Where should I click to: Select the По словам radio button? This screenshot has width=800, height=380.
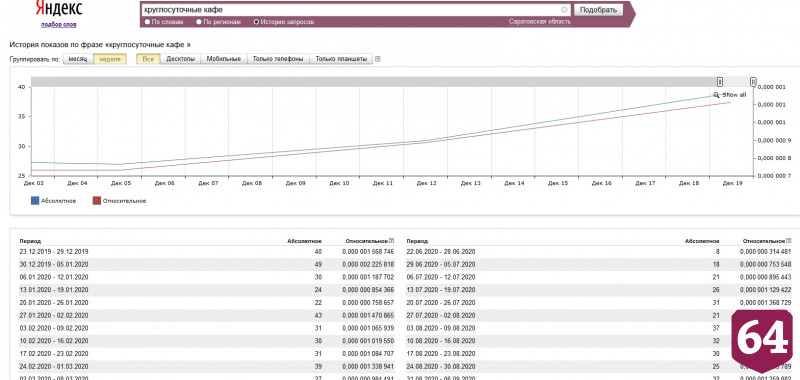[x=148, y=22]
